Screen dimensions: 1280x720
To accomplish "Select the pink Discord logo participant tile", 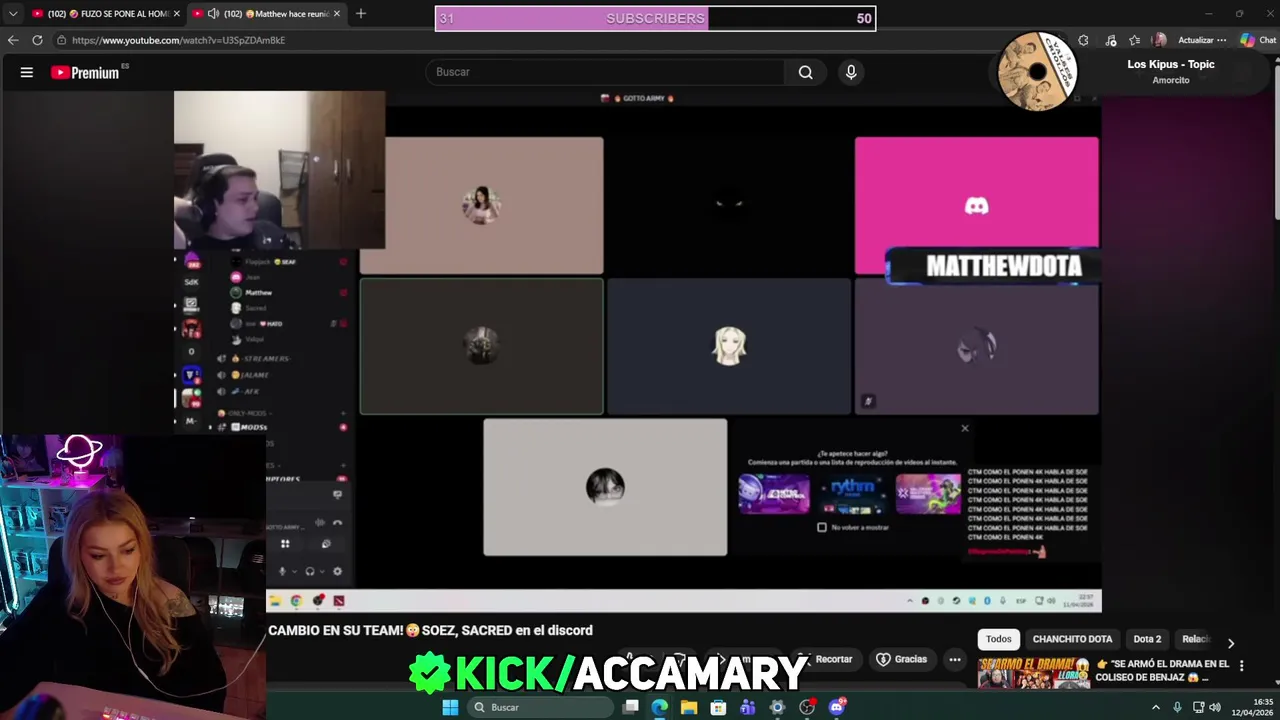I will coord(976,205).
